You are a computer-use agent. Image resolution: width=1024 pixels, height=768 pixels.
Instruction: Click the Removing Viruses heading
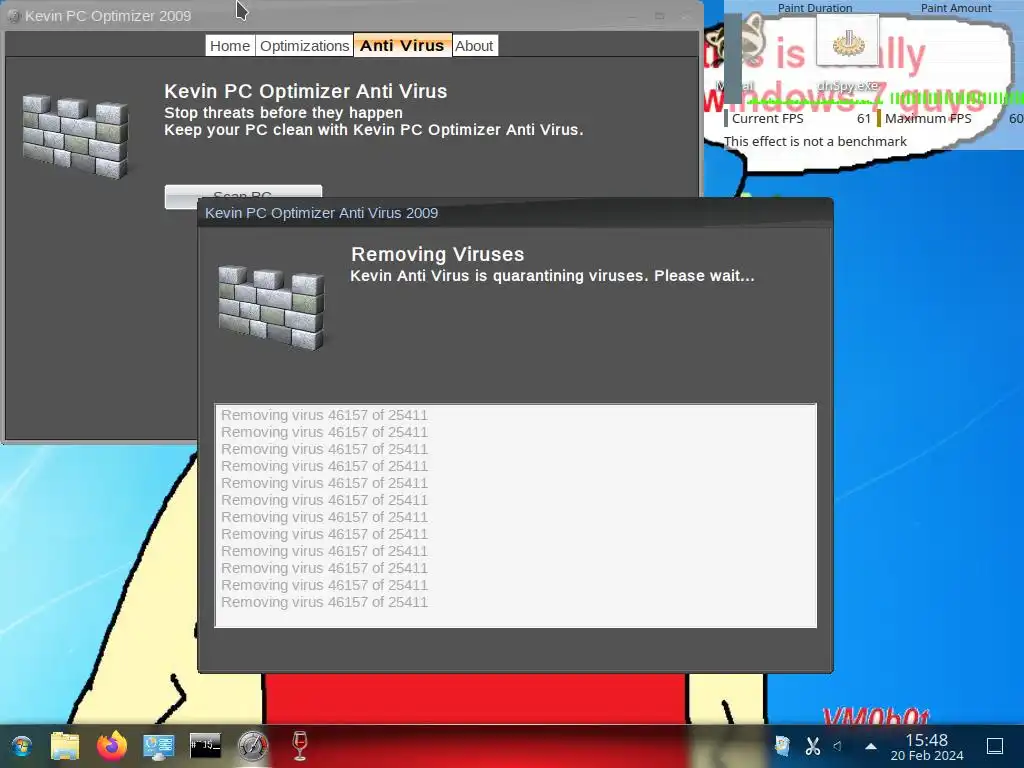438,254
